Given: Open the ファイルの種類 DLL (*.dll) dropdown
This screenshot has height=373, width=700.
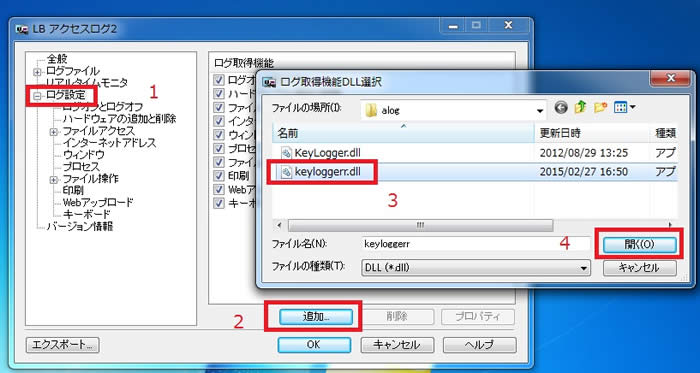Looking at the screenshot, I should coord(583,268).
